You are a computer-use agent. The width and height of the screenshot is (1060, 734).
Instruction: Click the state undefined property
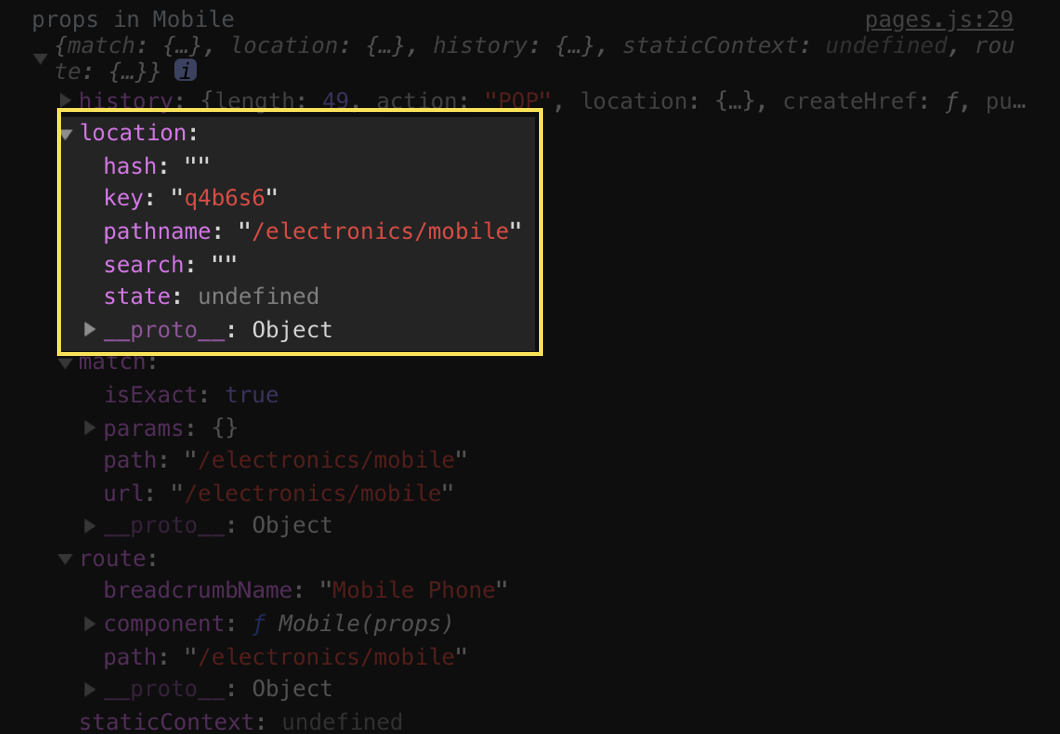tap(211, 296)
